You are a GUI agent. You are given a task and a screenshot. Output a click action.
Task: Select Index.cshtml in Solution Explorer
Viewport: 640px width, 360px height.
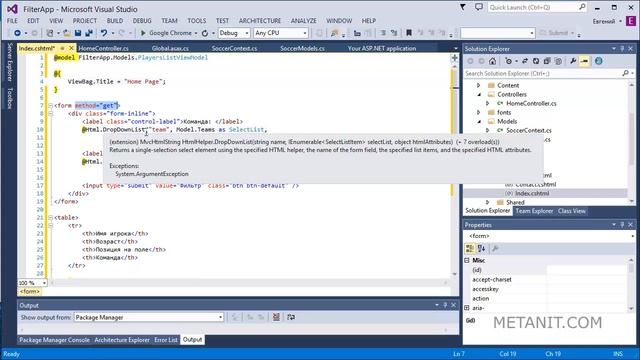click(x=532, y=193)
